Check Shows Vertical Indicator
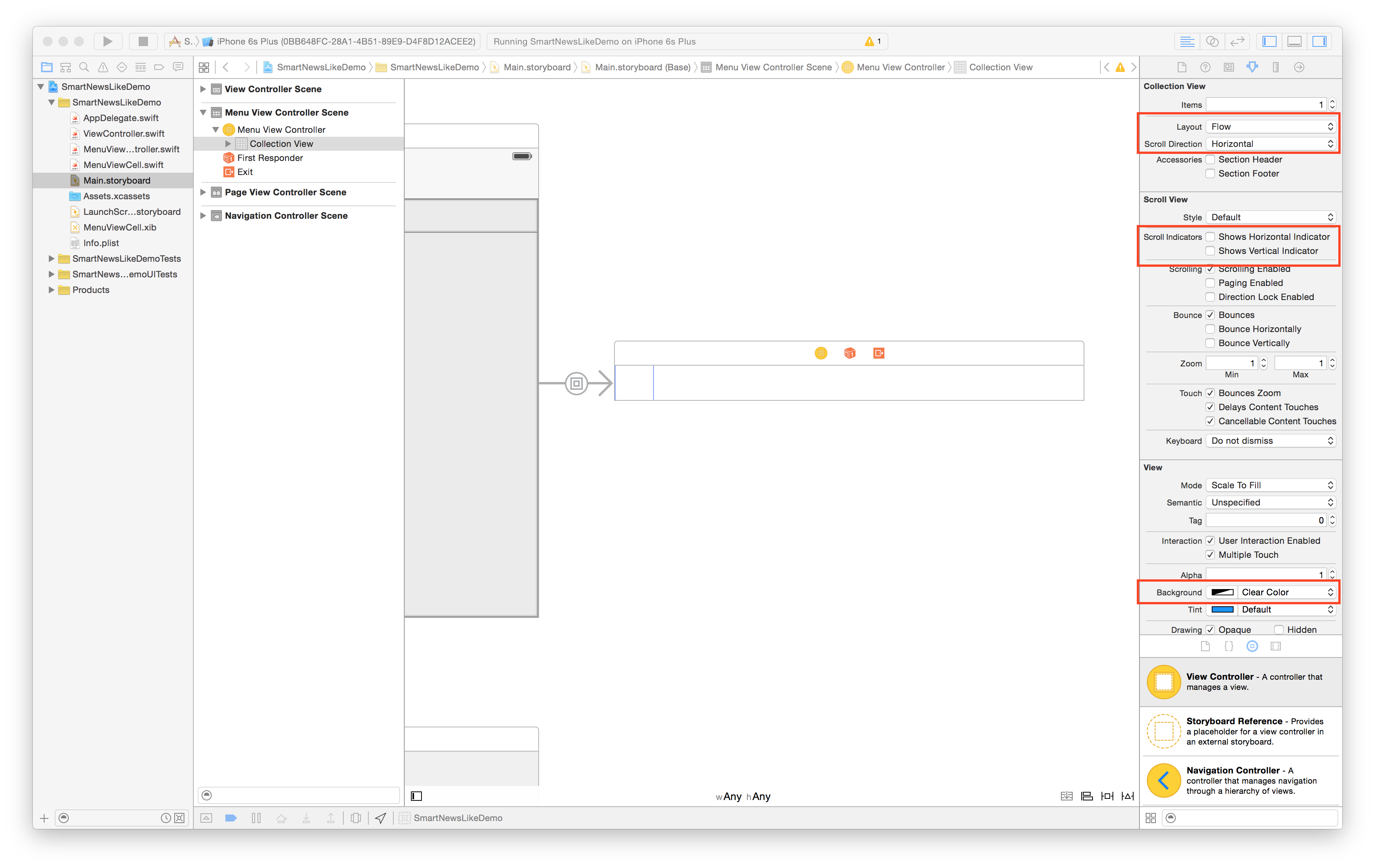The height and width of the screenshot is (868, 1375). [x=1210, y=251]
